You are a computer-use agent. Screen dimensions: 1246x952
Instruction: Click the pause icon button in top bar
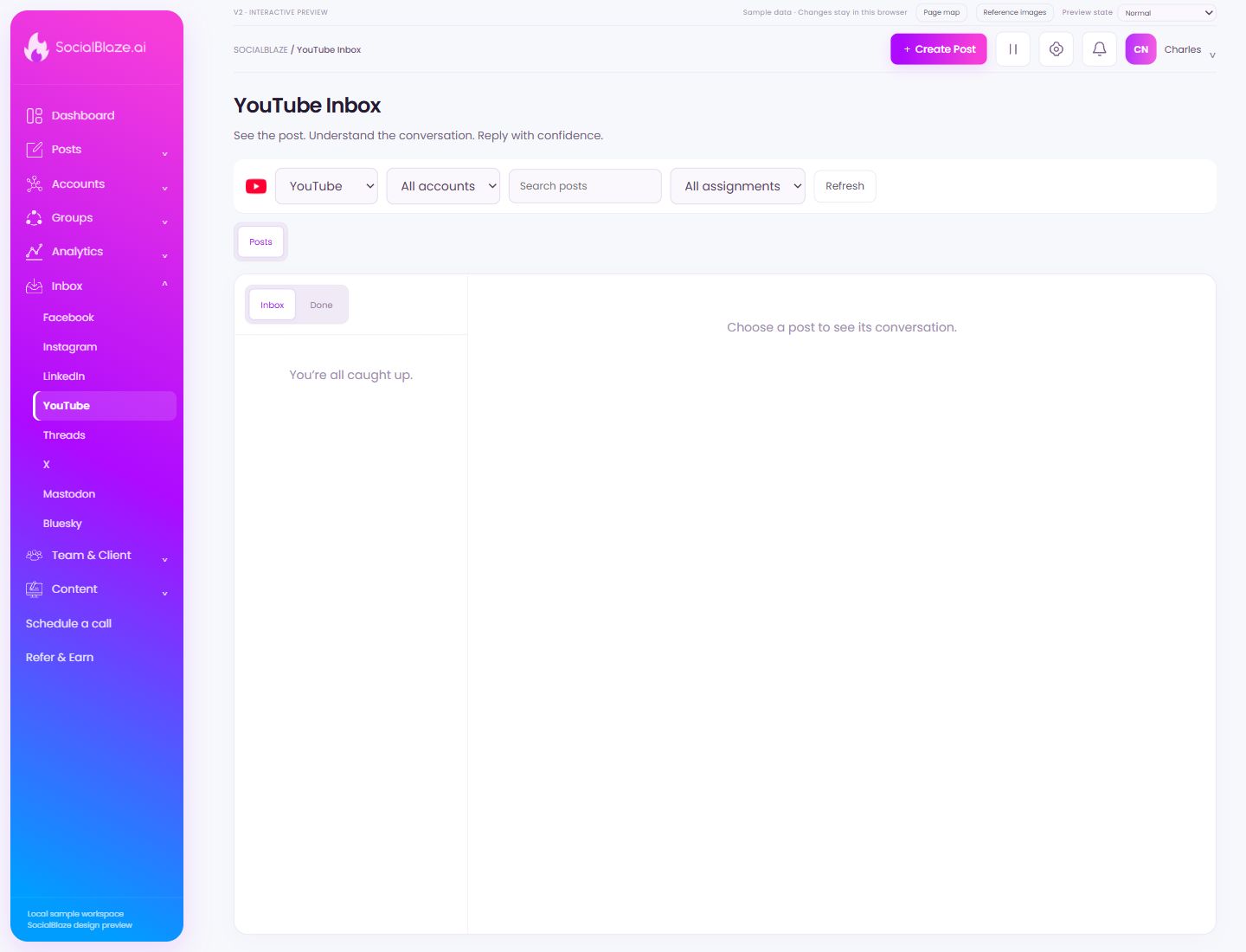tap(1012, 49)
